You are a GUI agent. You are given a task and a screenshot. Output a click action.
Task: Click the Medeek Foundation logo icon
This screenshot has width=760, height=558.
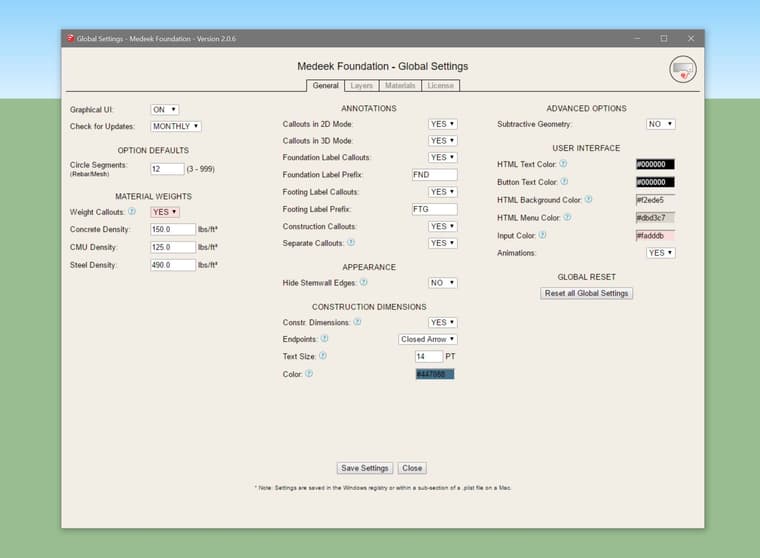click(683, 69)
